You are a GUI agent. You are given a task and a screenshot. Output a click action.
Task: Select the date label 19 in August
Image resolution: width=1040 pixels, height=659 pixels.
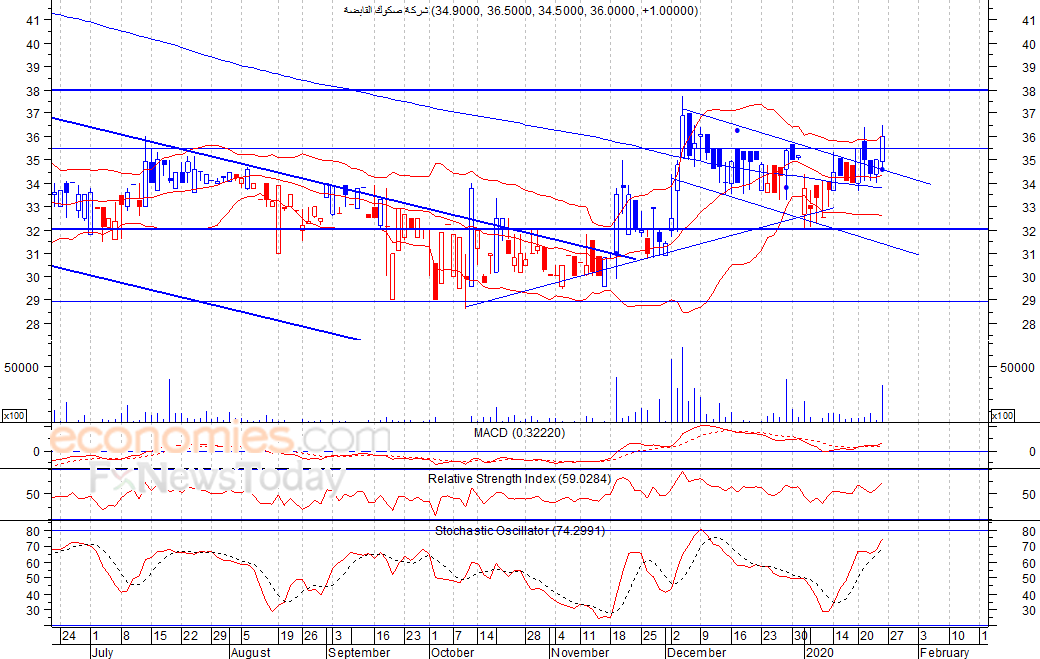tap(287, 636)
